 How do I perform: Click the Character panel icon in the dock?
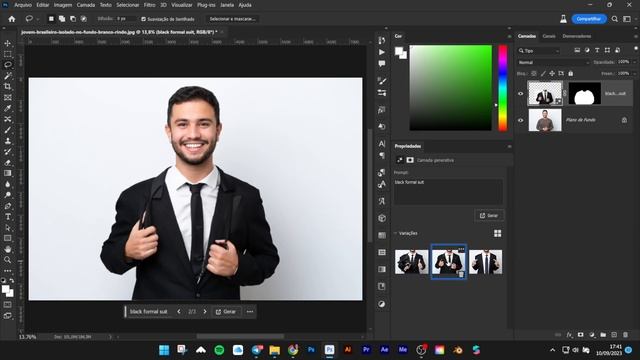point(382,144)
